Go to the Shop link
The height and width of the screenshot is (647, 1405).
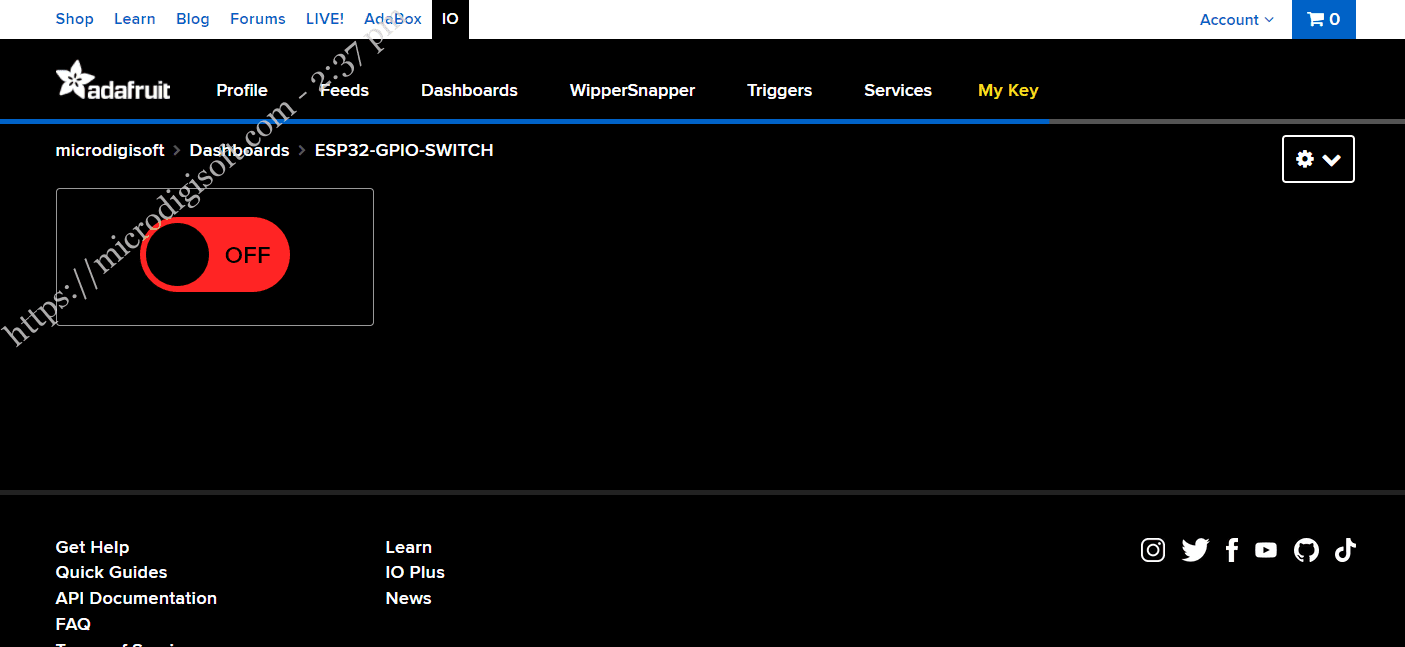coord(75,19)
